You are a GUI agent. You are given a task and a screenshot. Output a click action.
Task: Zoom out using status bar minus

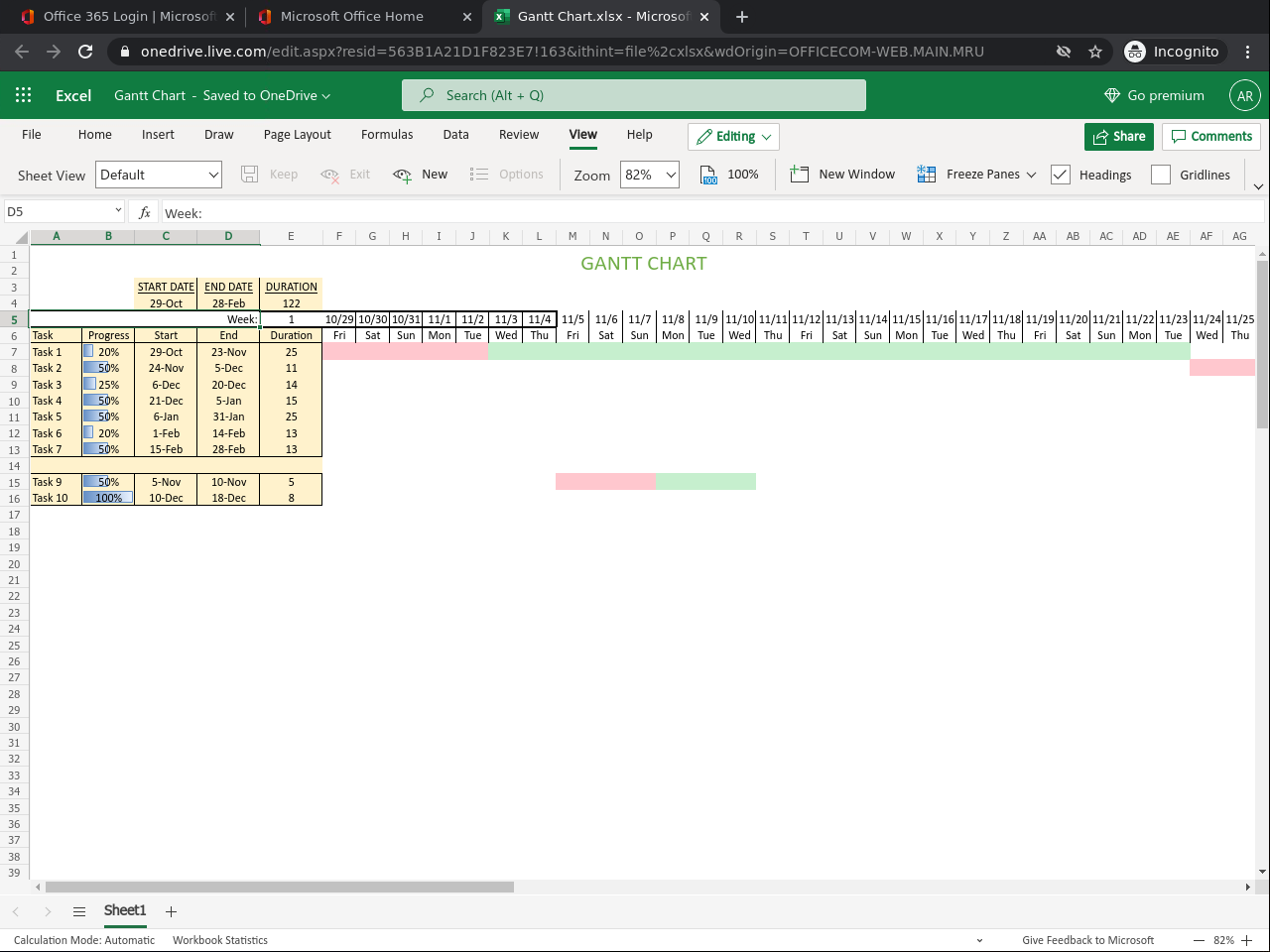coord(1199,940)
